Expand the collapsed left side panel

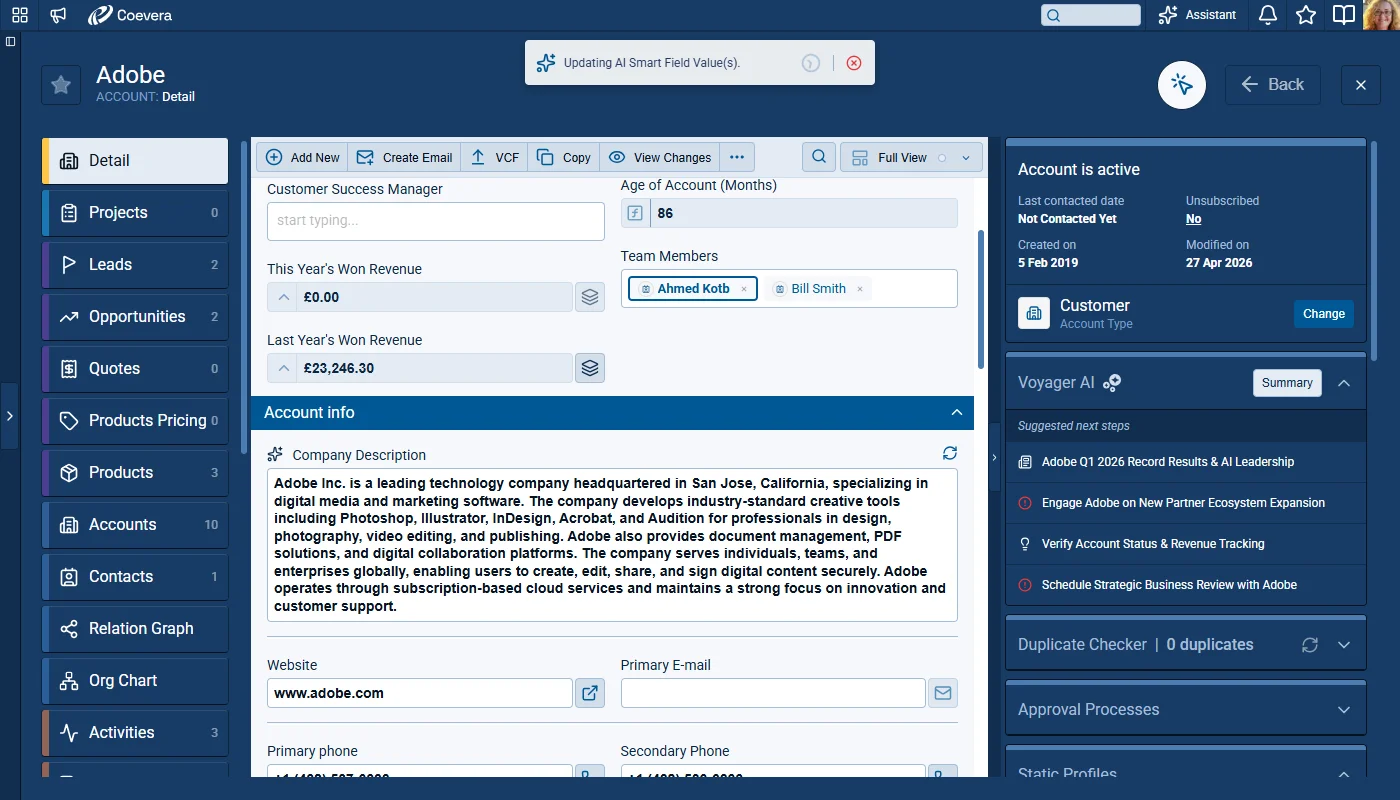tap(9, 416)
